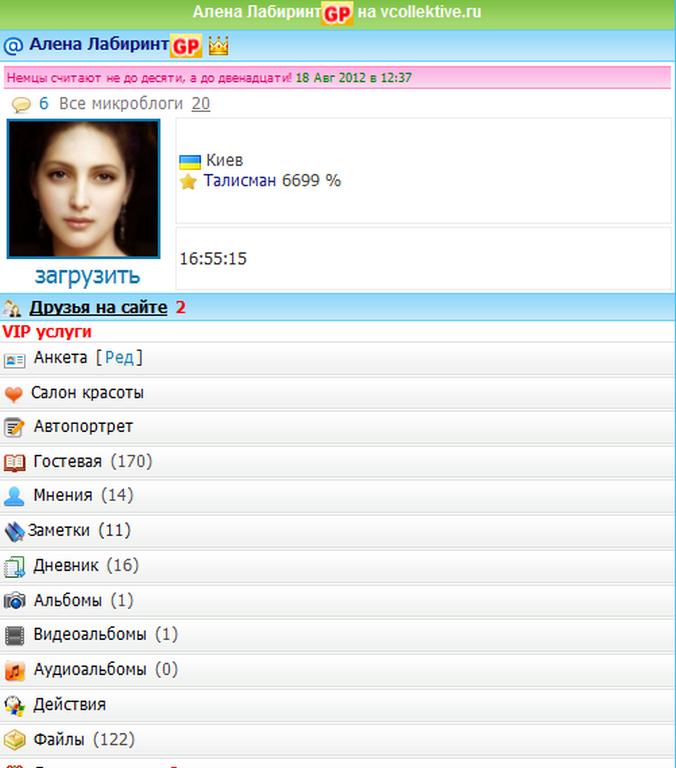Click the box icon beside Файлы

[x=14, y=740]
